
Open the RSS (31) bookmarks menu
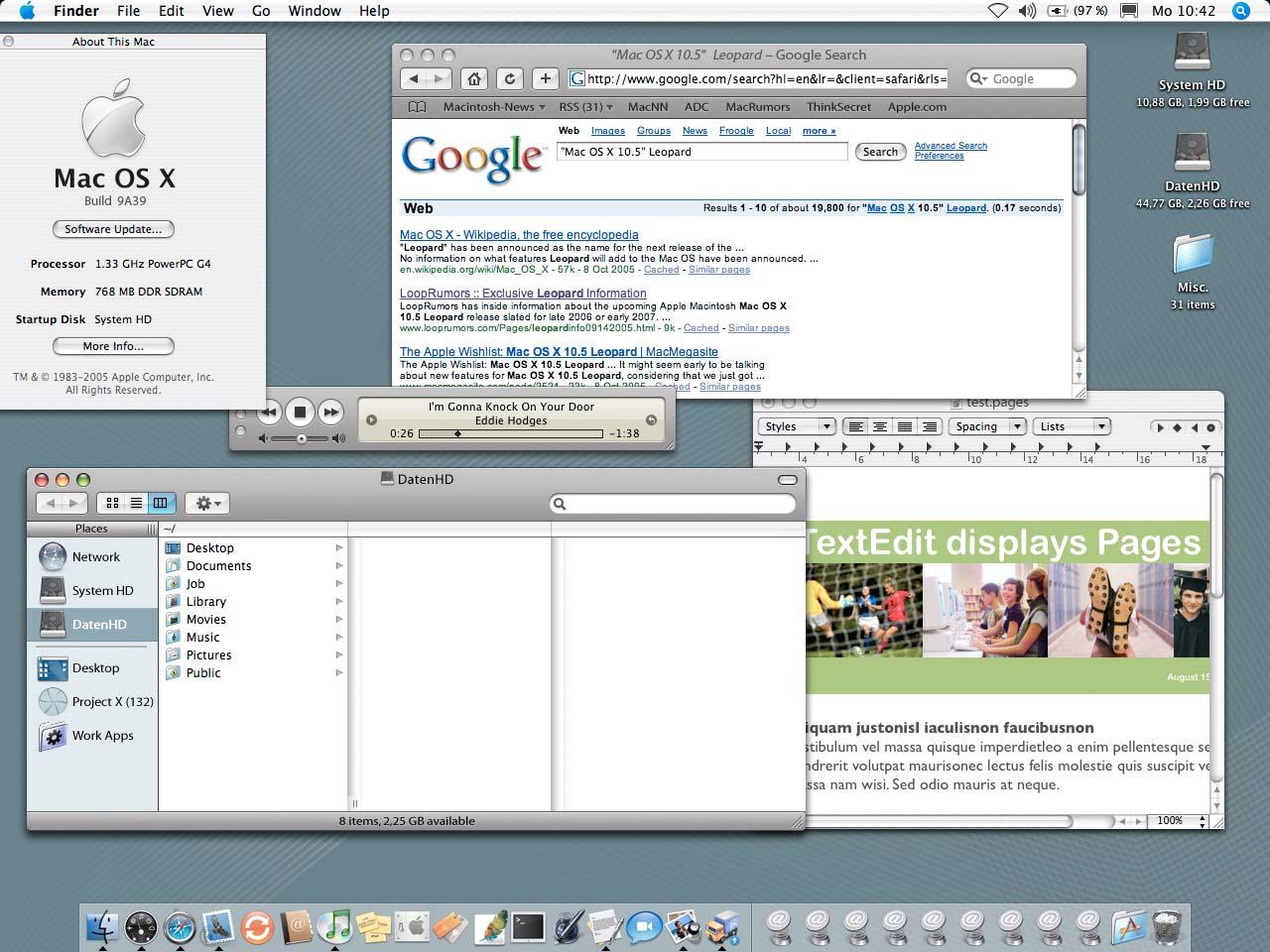[x=585, y=107]
